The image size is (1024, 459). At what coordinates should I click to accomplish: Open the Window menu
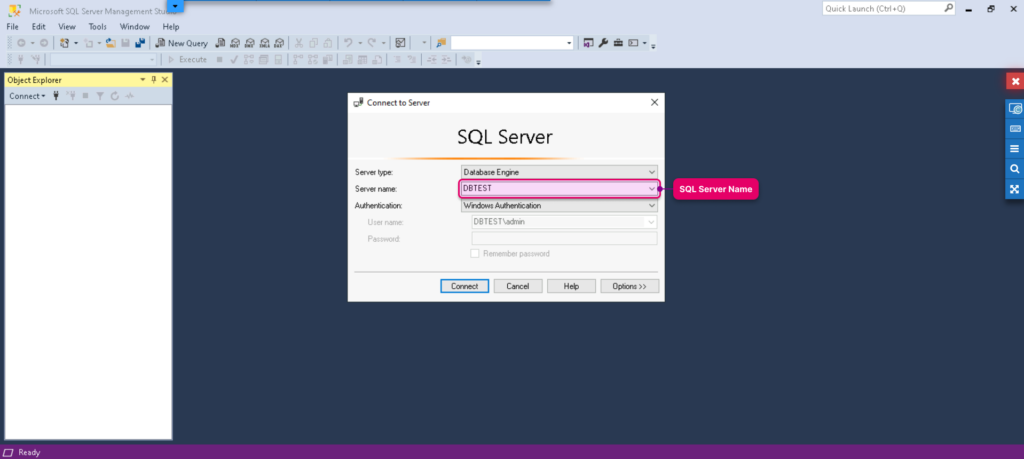pos(135,27)
